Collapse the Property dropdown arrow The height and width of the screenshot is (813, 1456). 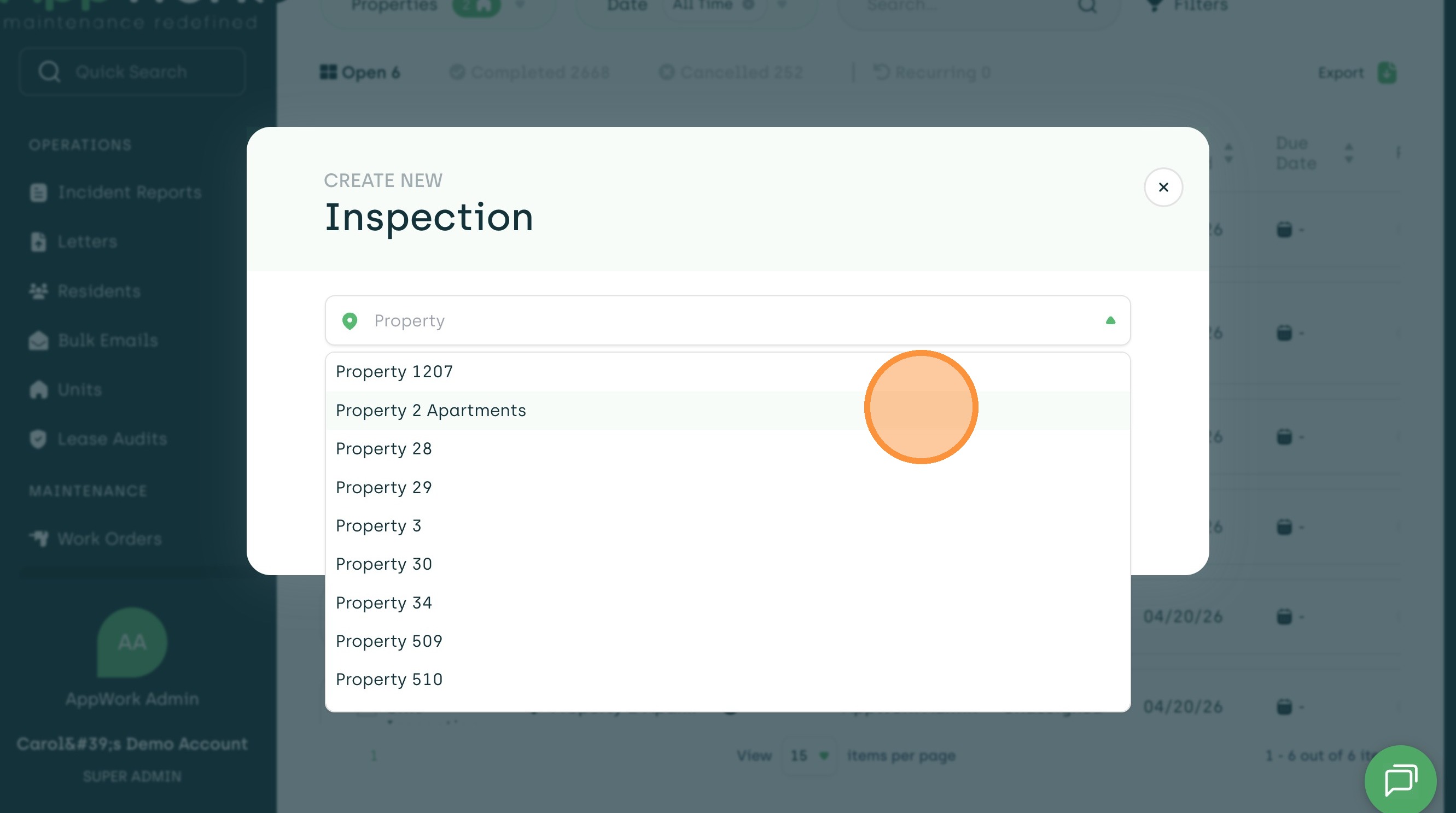pos(1110,320)
